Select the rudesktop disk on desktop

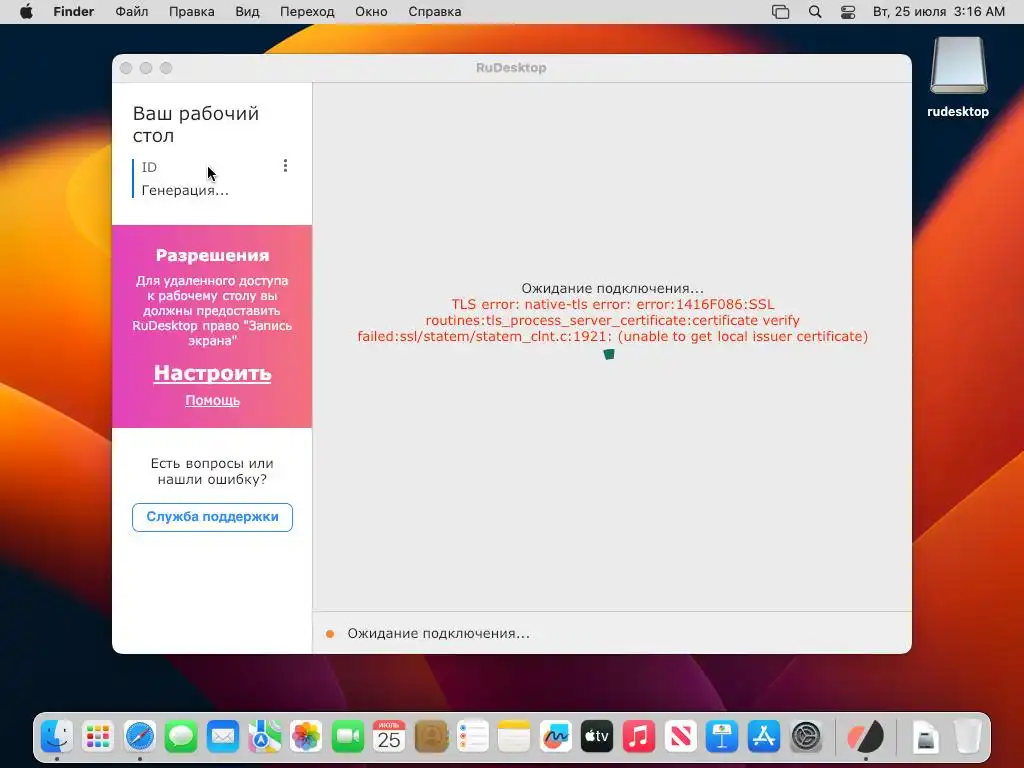pyautogui.click(x=958, y=78)
